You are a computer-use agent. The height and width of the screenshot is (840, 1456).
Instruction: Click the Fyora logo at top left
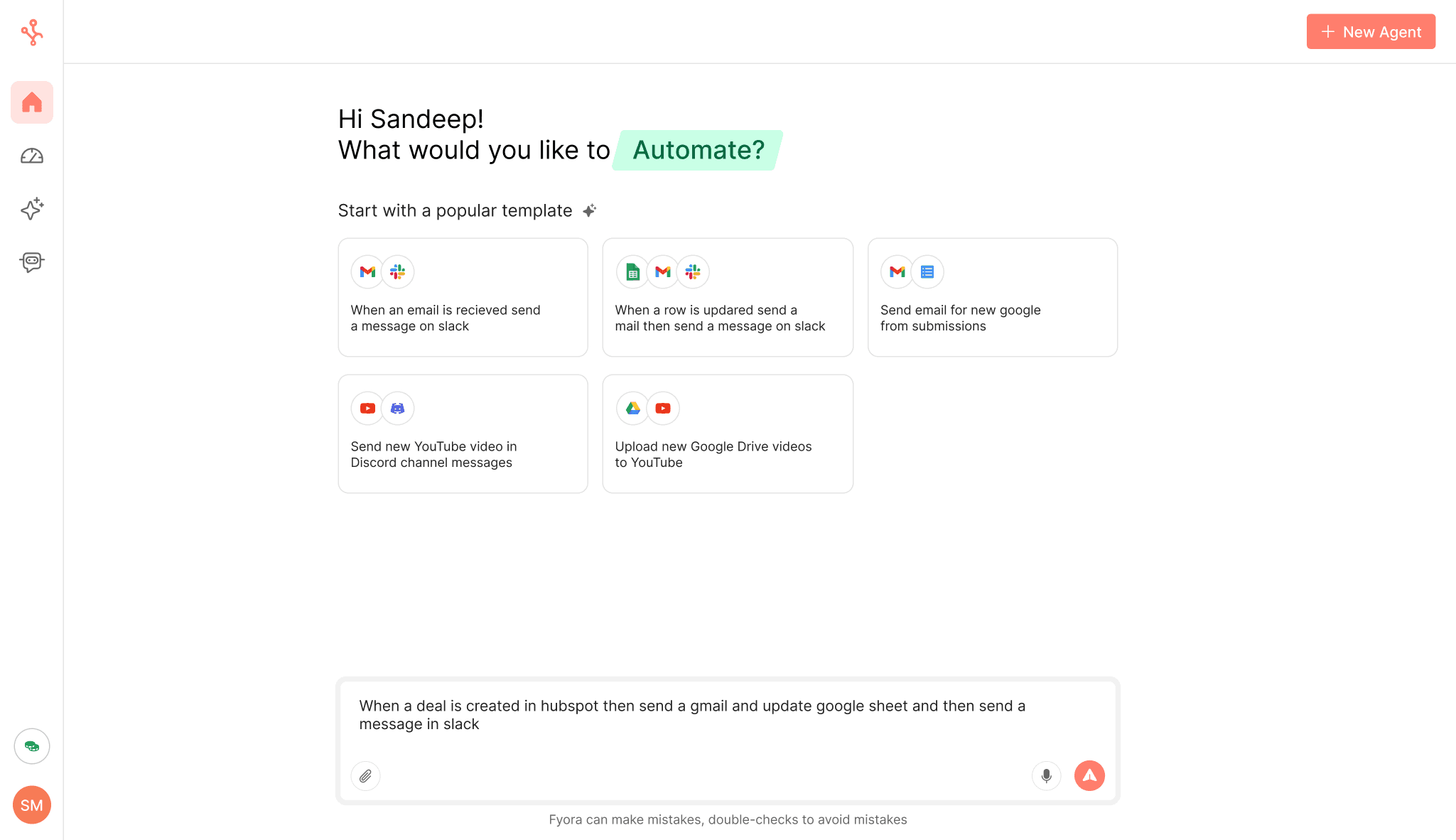click(x=31, y=31)
